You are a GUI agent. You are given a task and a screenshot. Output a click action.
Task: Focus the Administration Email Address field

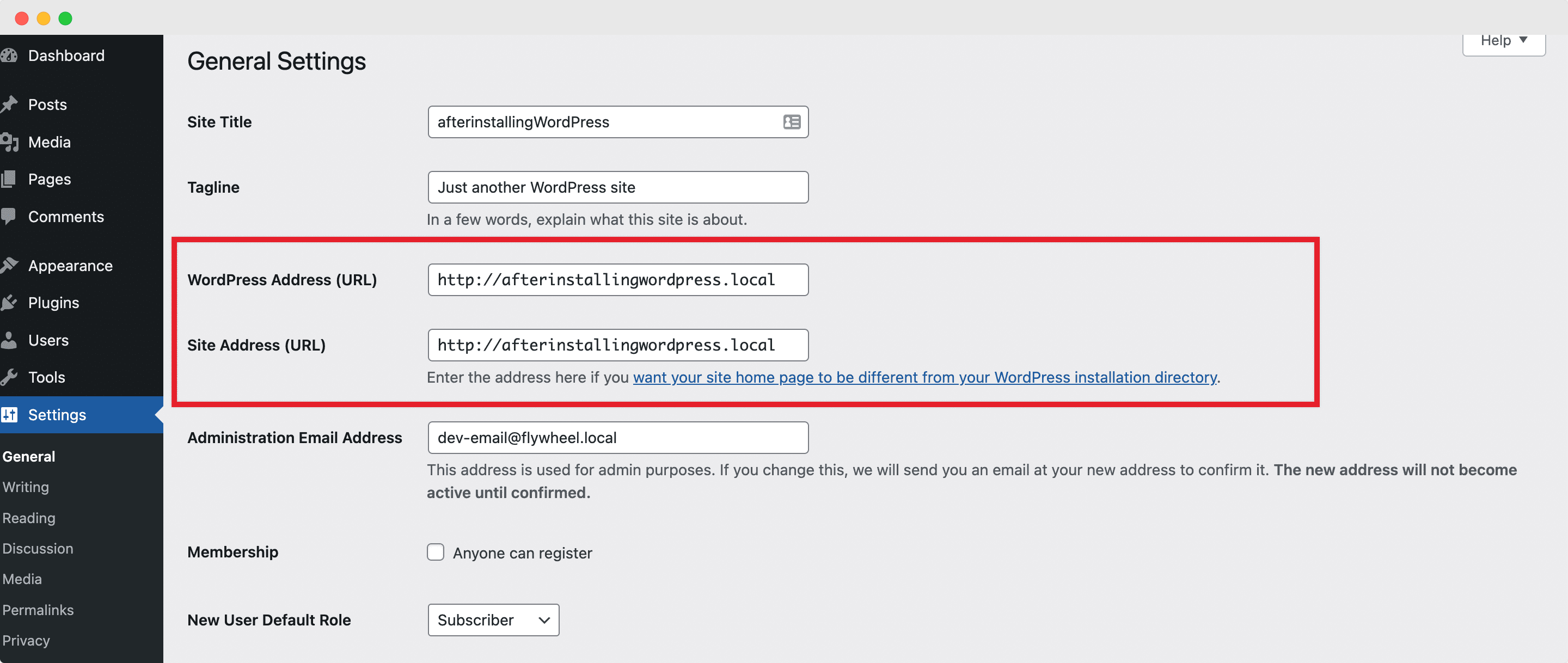[x=618, y=438]
